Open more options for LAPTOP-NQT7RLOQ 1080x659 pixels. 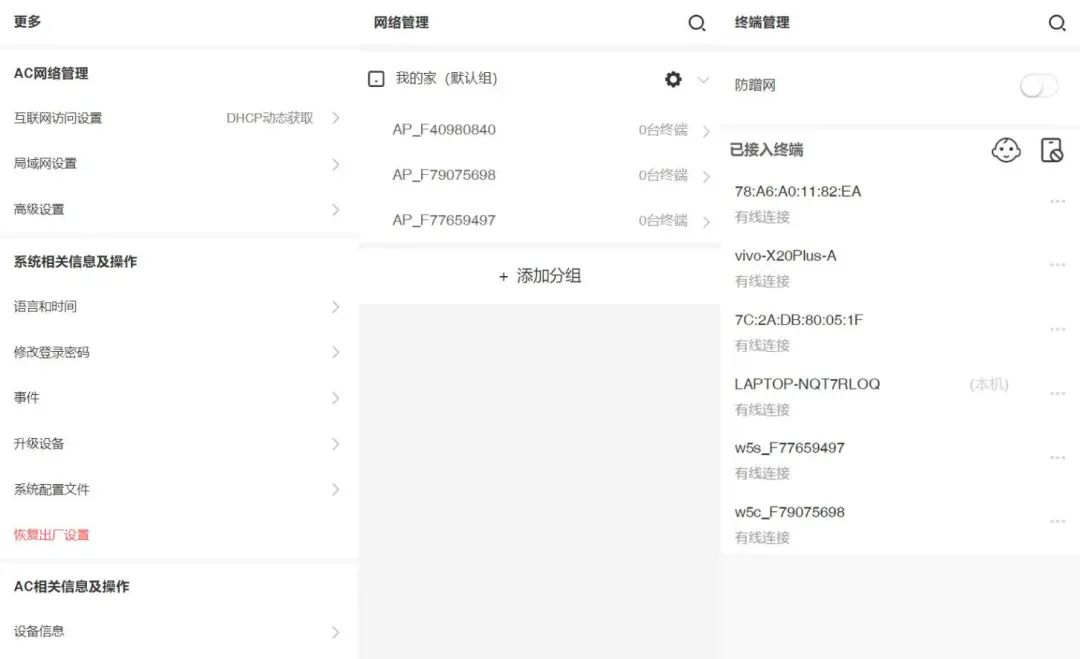tap(1057, 393)
